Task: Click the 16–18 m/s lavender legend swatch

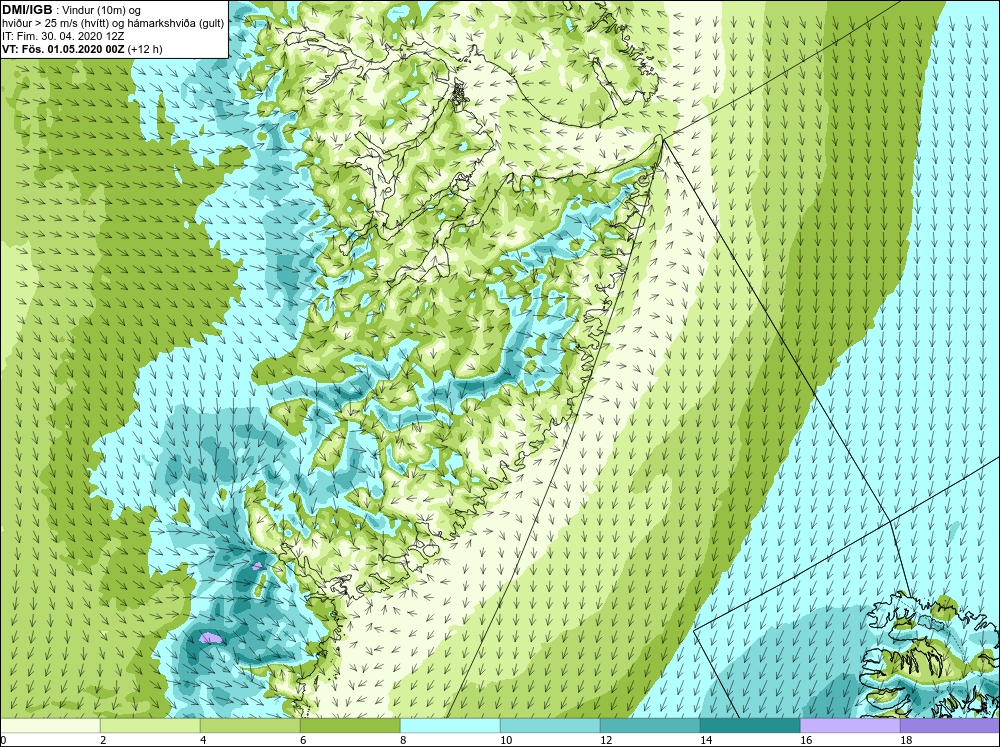Action: click(850, 726)
